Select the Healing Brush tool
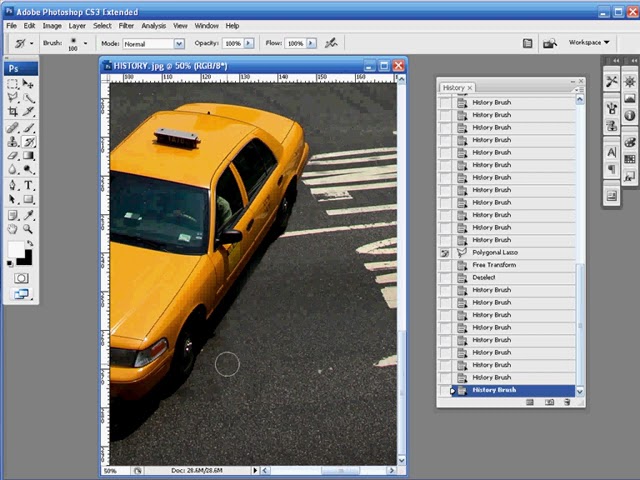640x480 pixels. pyautogui.click(x=13, y=128)
